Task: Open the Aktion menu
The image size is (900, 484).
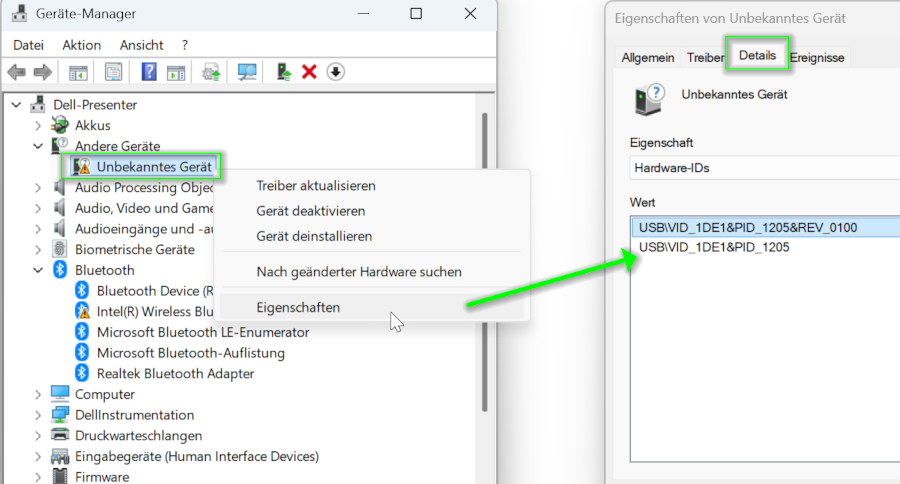Action: (x=81, y=45)
